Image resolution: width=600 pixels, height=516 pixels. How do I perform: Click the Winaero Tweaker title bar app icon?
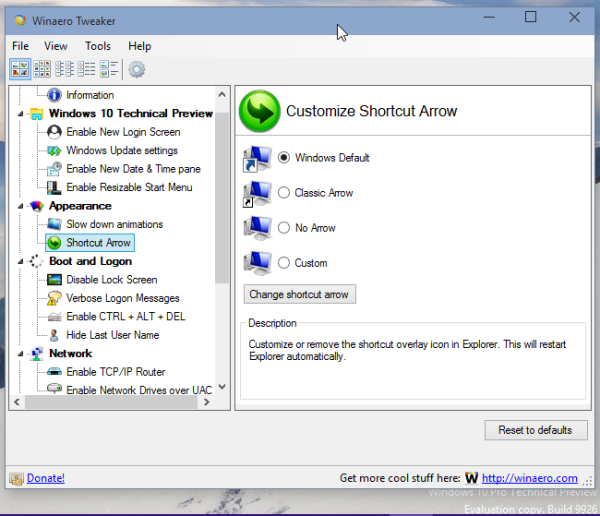point(20,20)
